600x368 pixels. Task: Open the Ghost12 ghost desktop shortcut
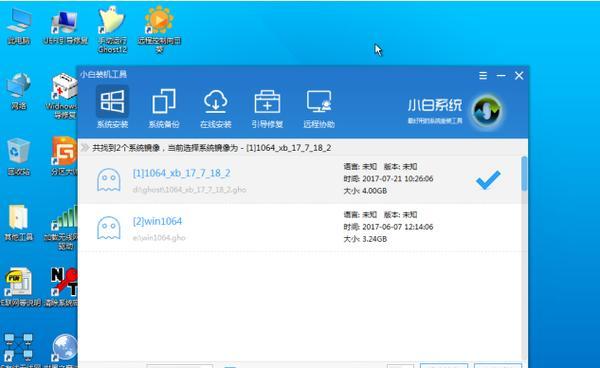point(112,29)
